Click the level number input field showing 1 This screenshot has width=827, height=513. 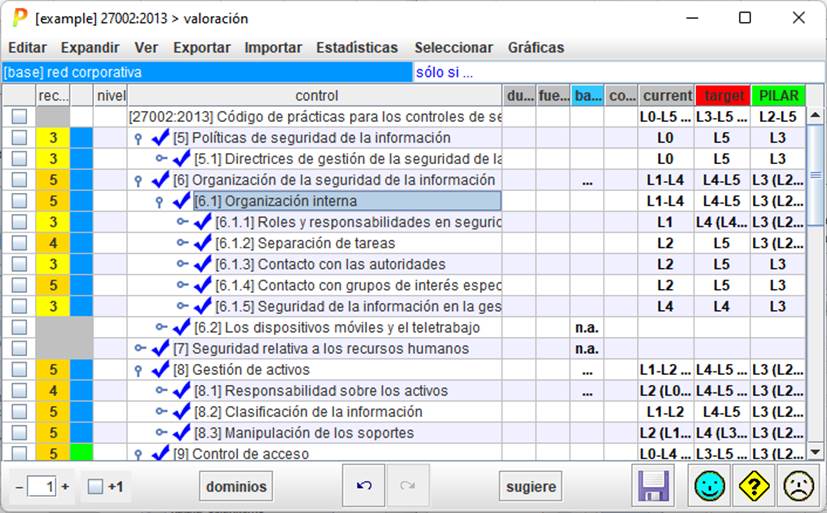(42, 486)
